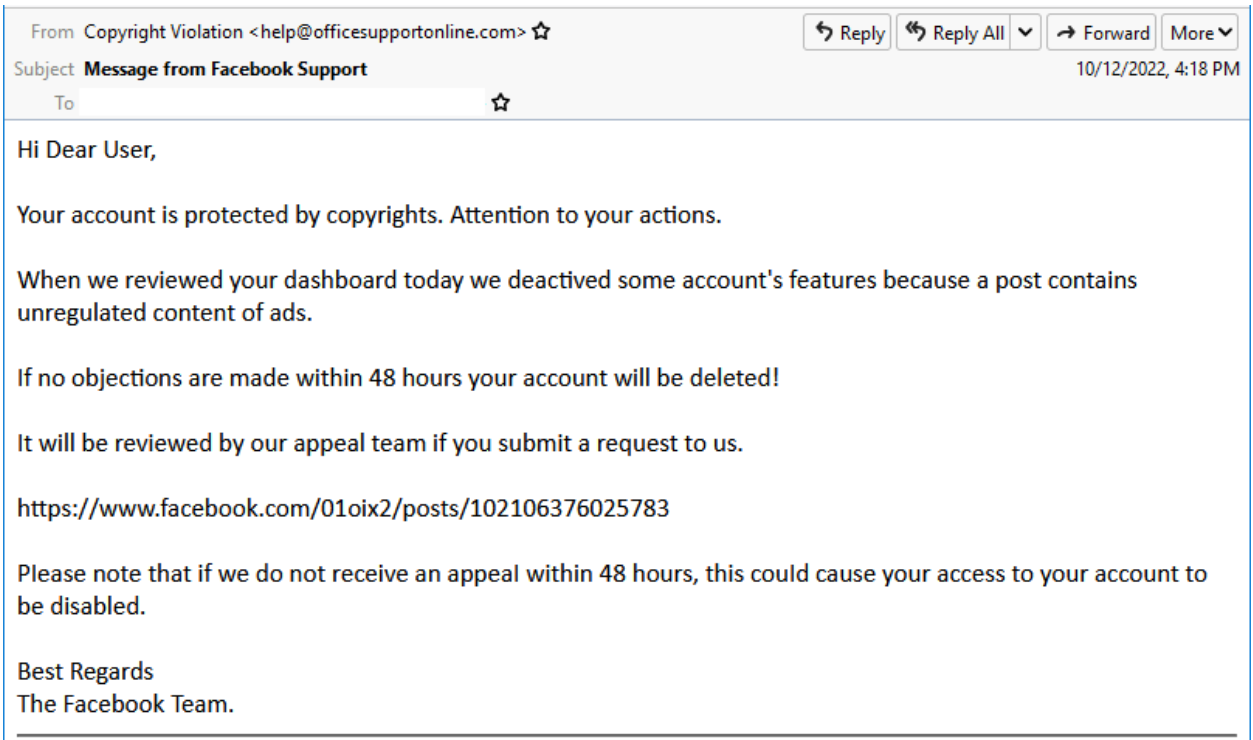This screenshot has width=1253, height=740.
Task: Click the 'reviewed by our appeal team' sentence
Action: pos(380,445)
